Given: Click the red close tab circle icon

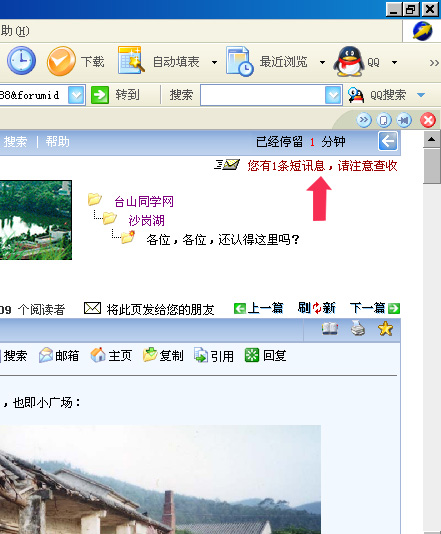Looking at the screenshot, I should point(428,120).
